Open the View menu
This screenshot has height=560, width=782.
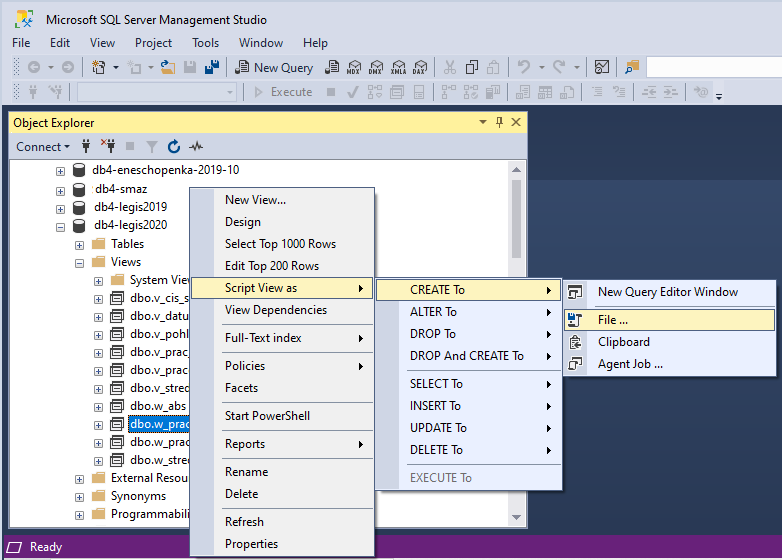point(102,43)
